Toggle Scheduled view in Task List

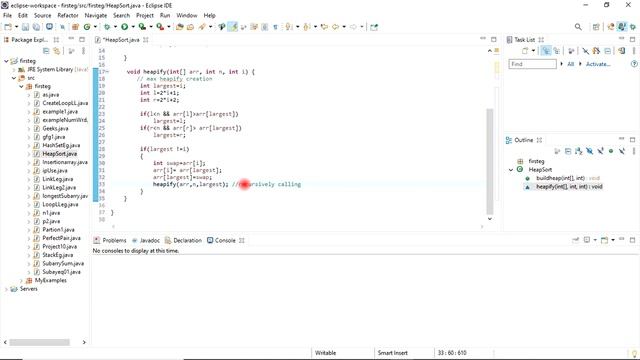click(556, 51)
